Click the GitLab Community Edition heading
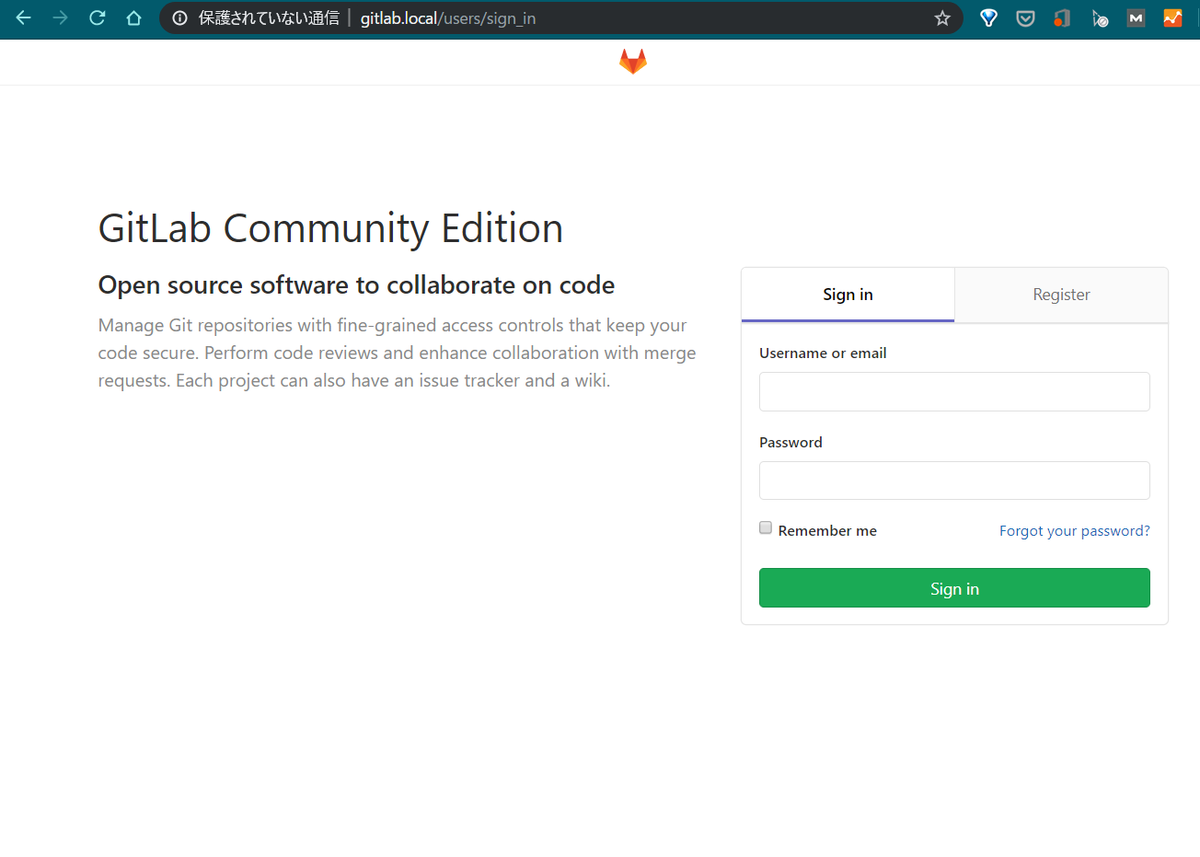Viewport: 1200px width, 857px height. point(331,228)
